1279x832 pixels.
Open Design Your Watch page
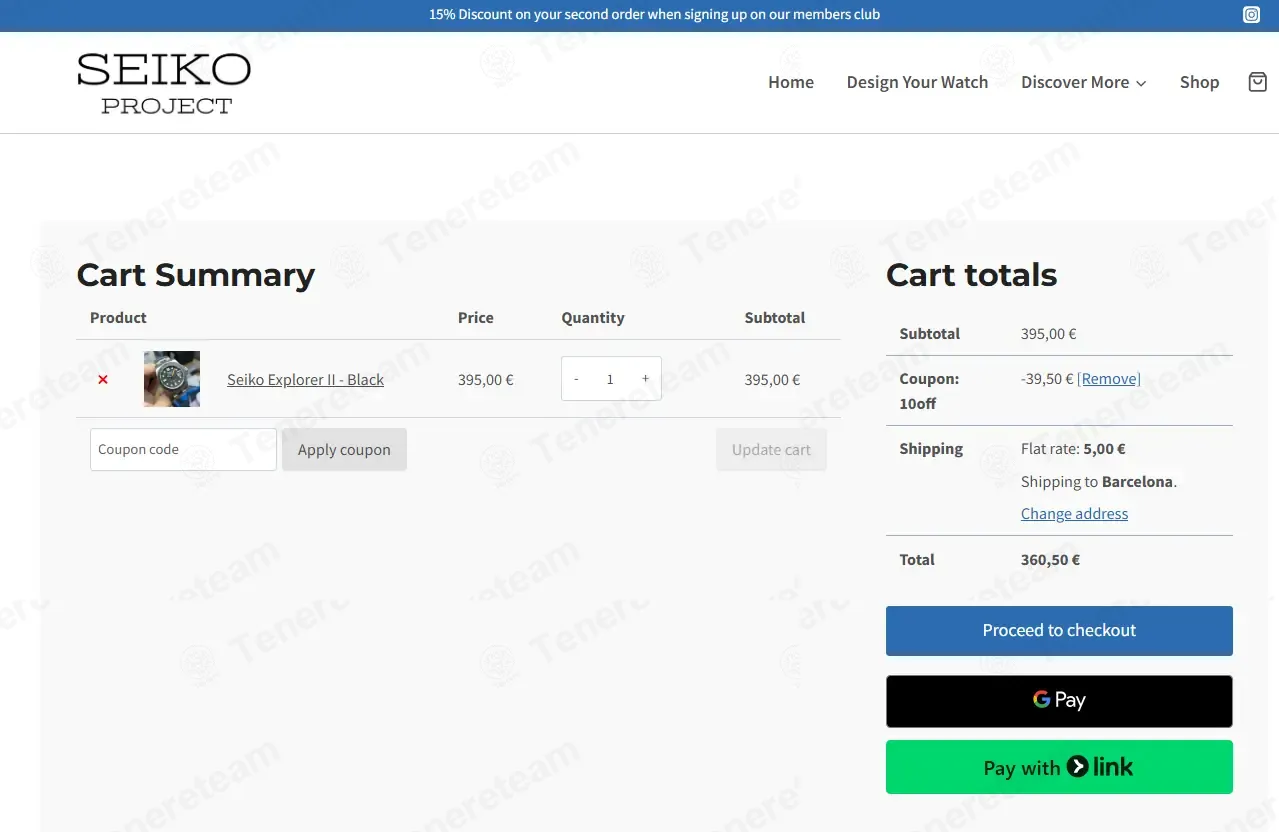917,82
